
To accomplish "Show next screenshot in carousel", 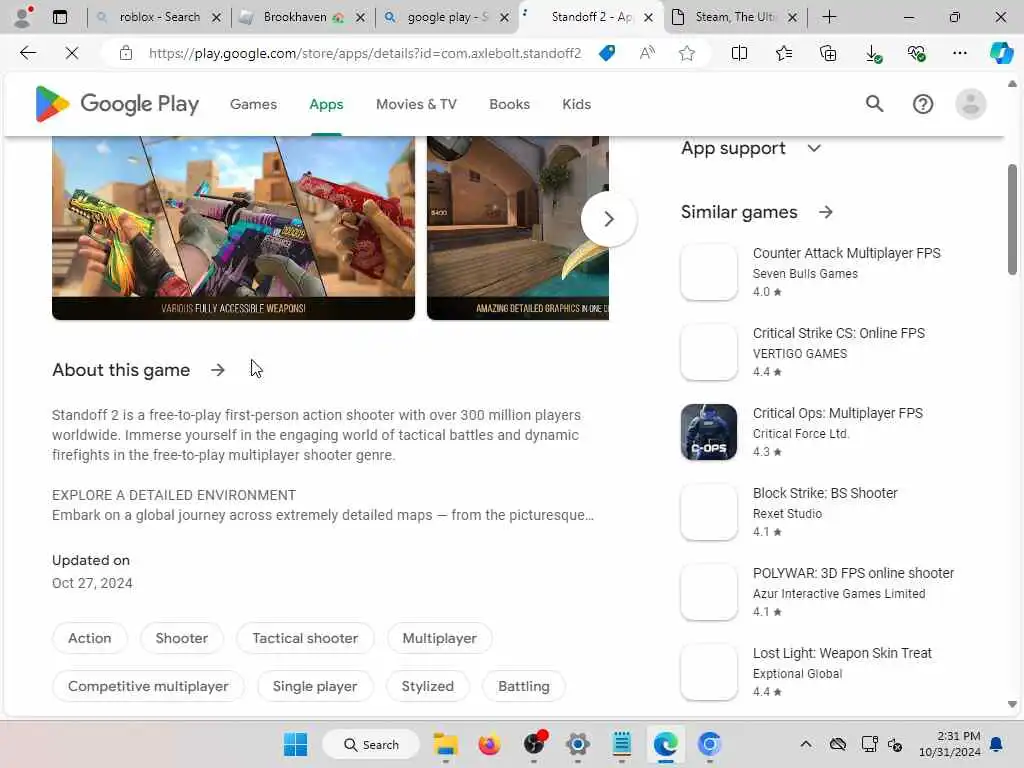I will [609, 219].
